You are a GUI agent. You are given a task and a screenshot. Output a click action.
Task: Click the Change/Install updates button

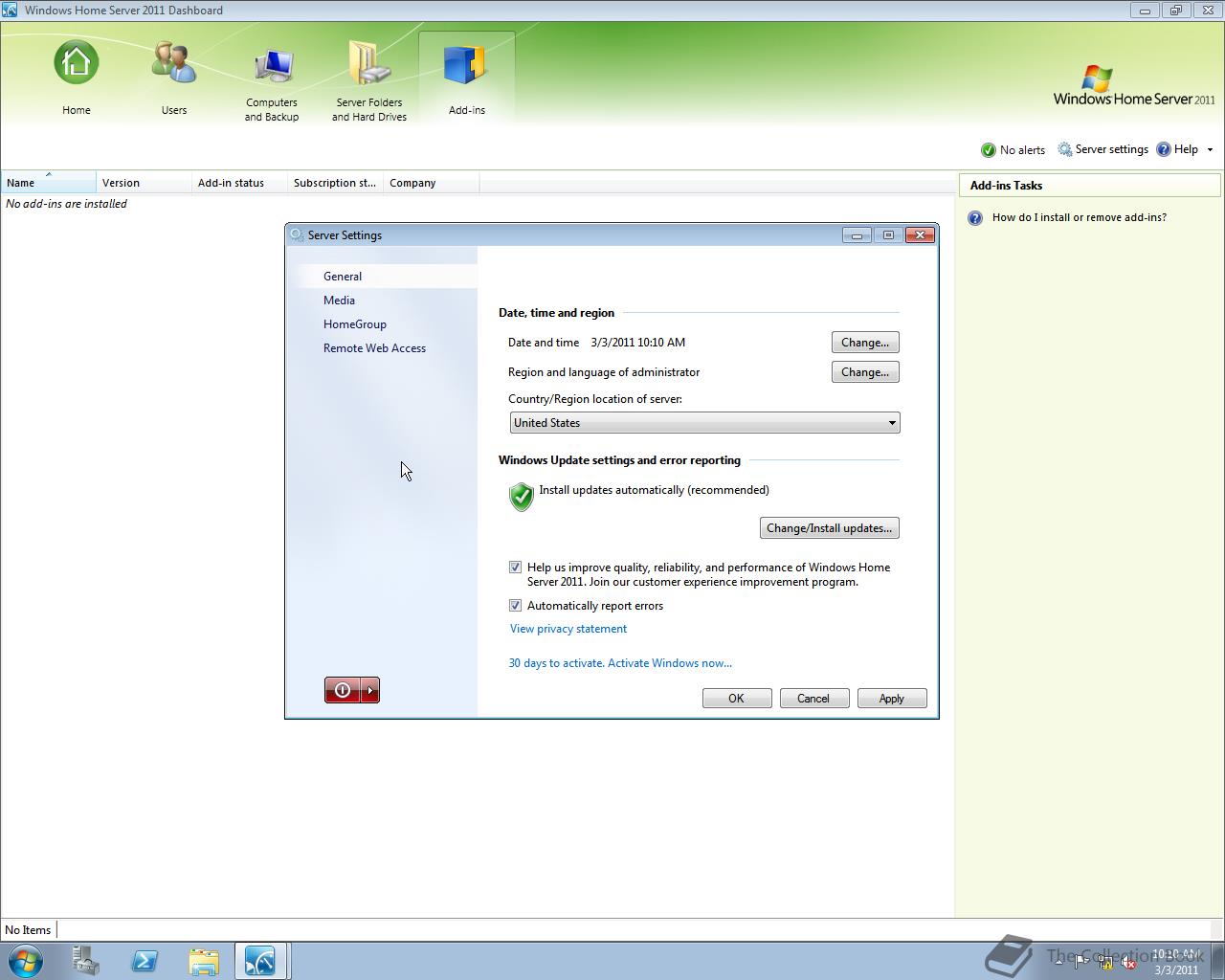829,528
